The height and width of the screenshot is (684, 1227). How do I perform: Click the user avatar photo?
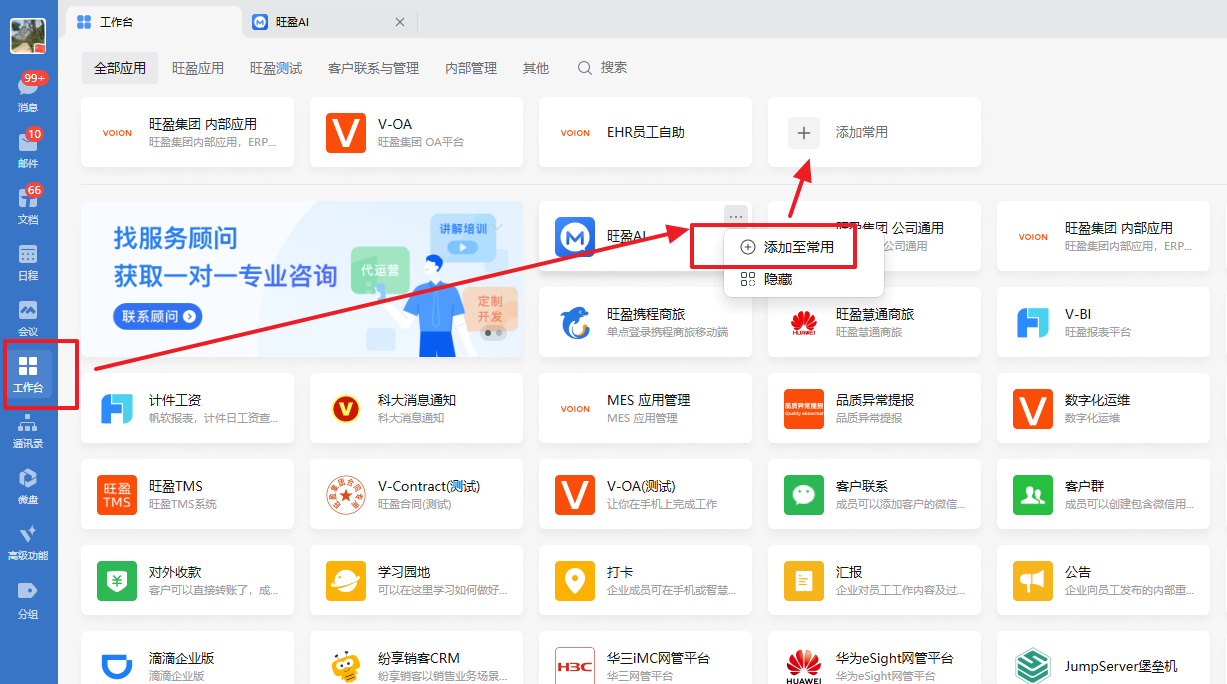[28, 36]
